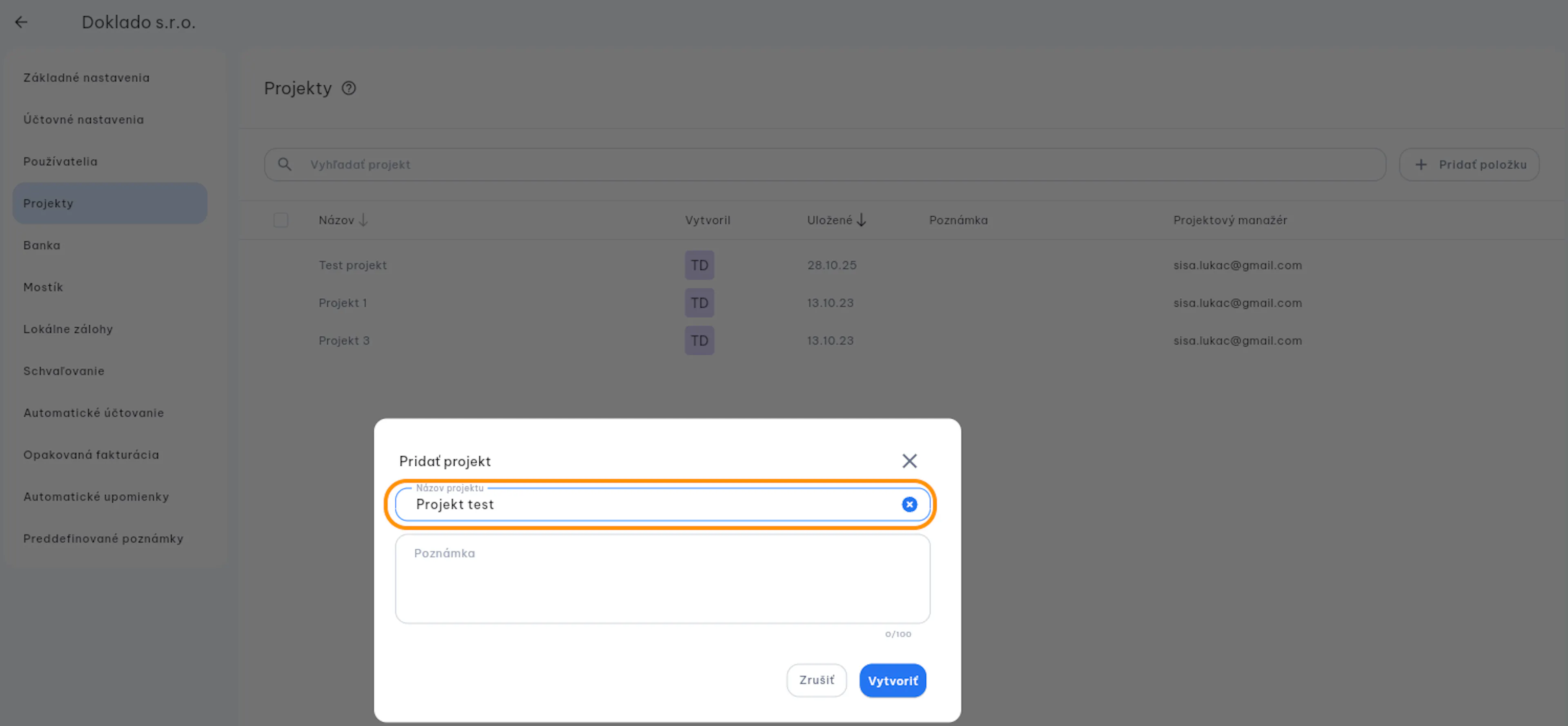Select the Test projekt row name
The image size is (1568, 726).
click(352, 265)
